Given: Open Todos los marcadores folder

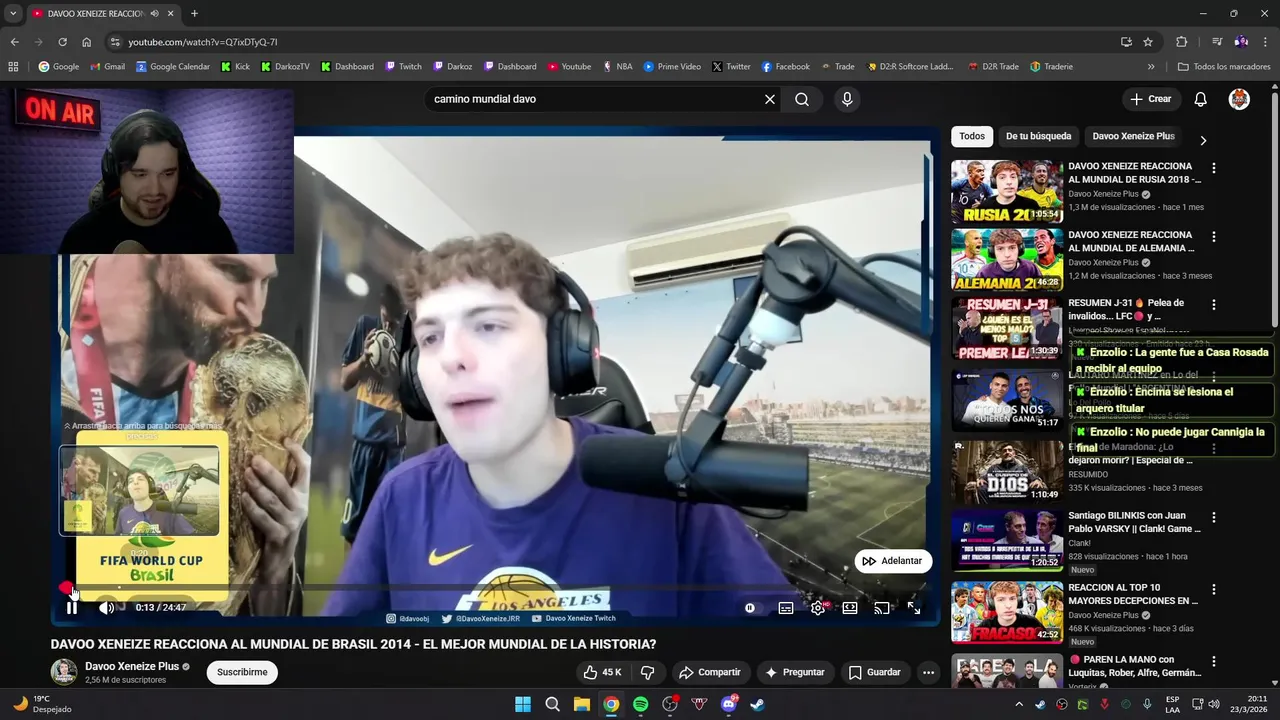Looking at the screenshot, I should click(1224, 66).
